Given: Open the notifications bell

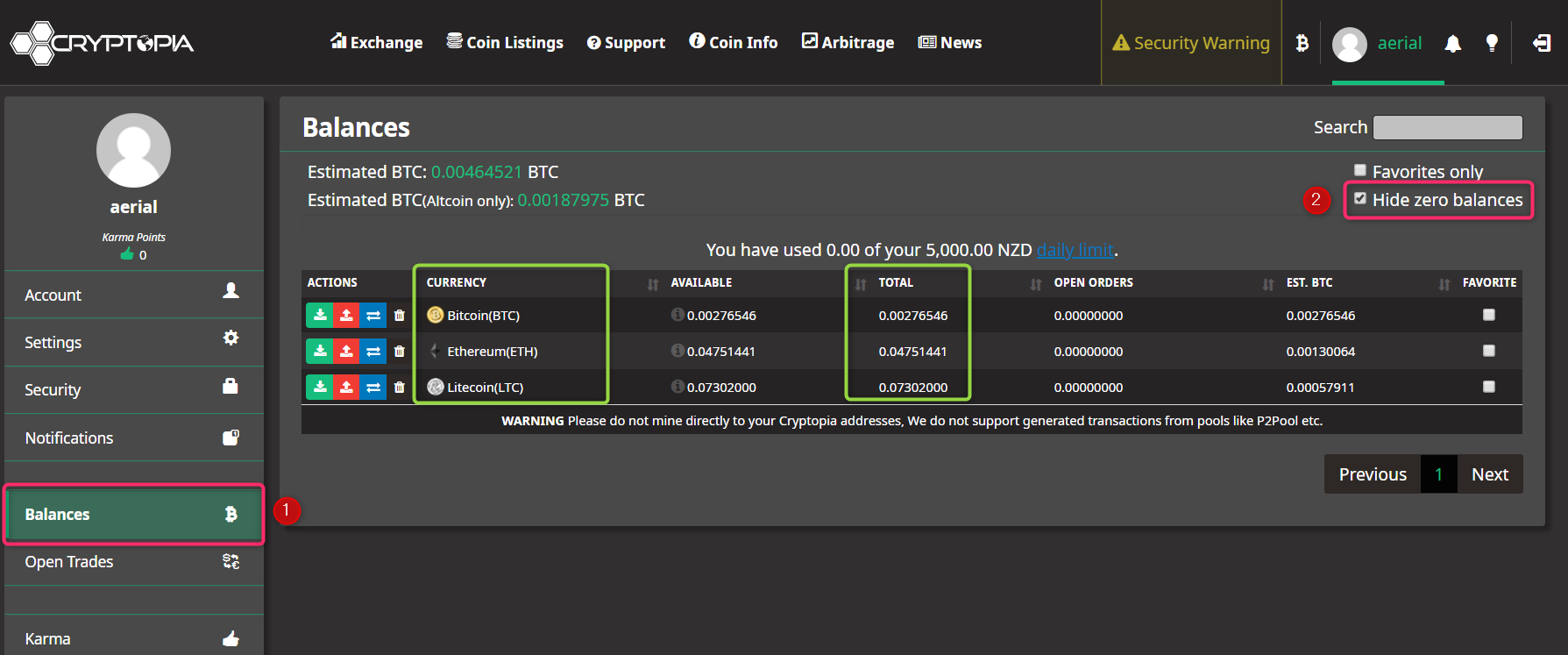Looking at the screenshot, I should 1452,43.
